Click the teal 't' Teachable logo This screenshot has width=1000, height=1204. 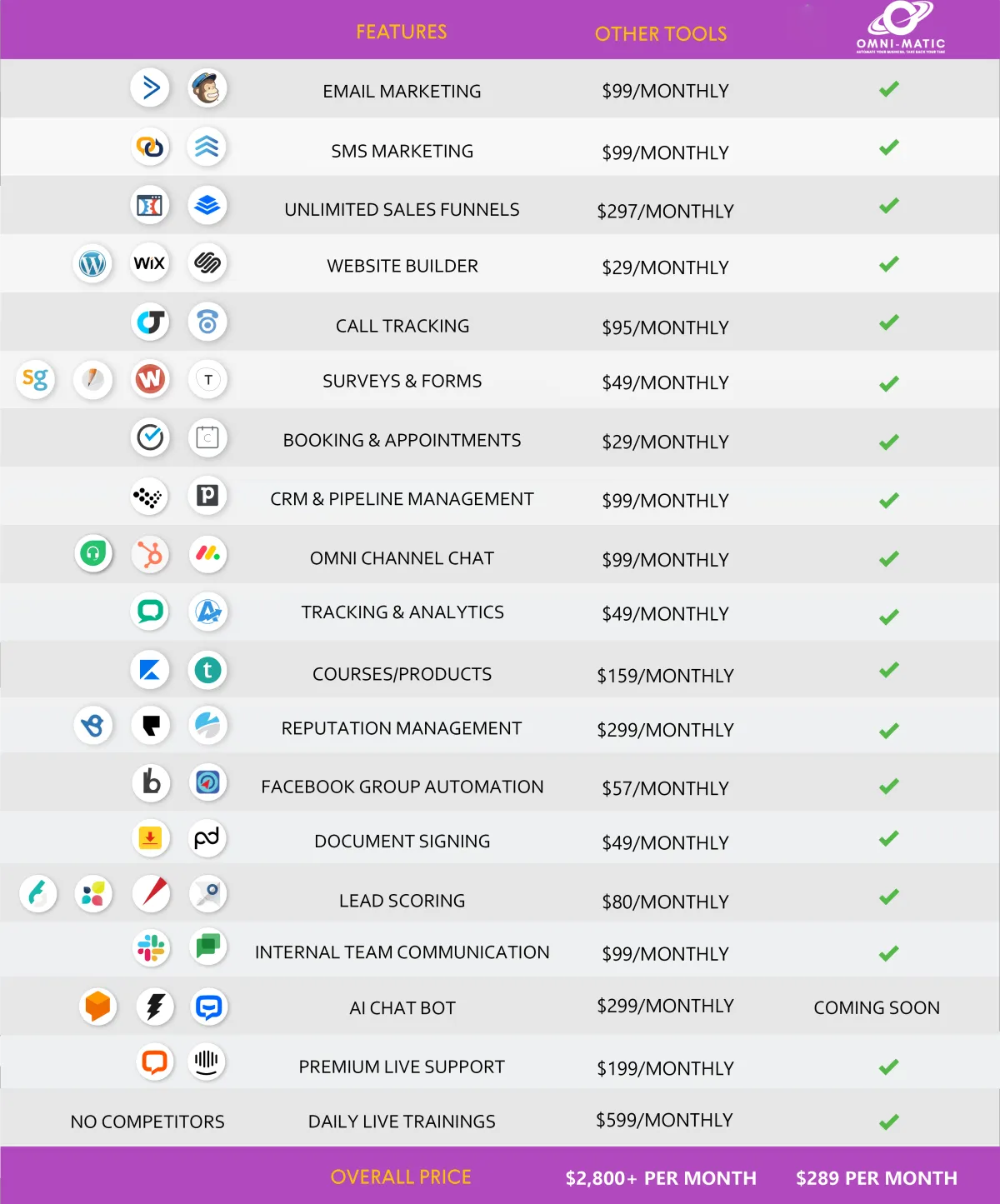click(x=207, y=670)
